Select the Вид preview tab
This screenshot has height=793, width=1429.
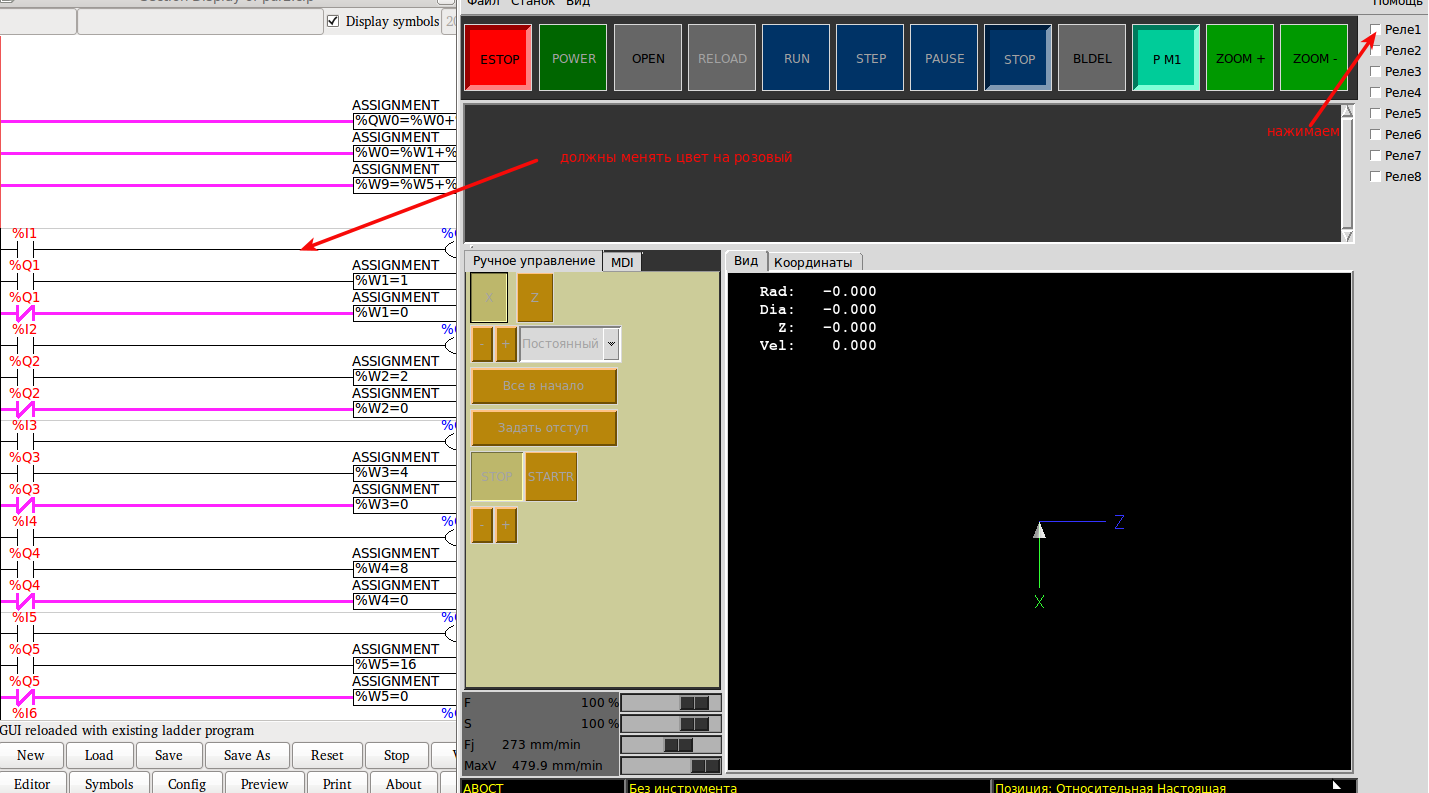click(746, 261)
